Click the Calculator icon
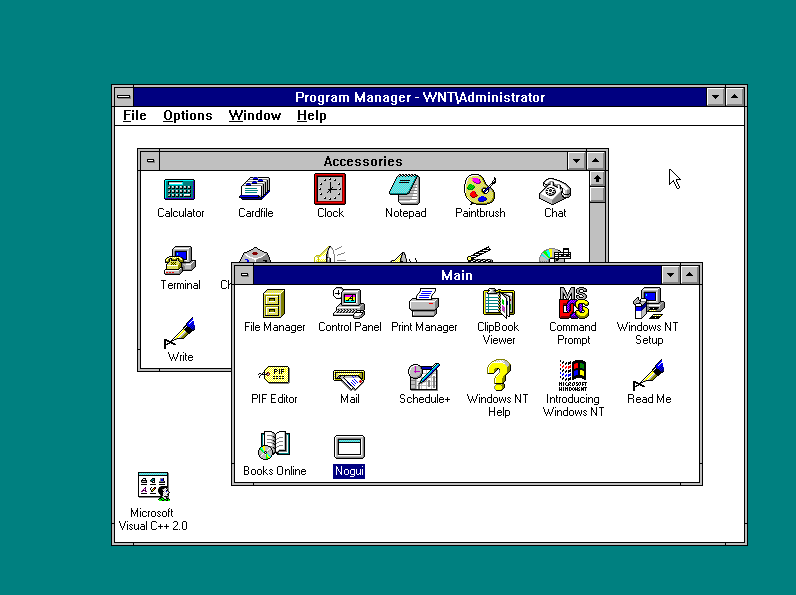 [180, 189]
